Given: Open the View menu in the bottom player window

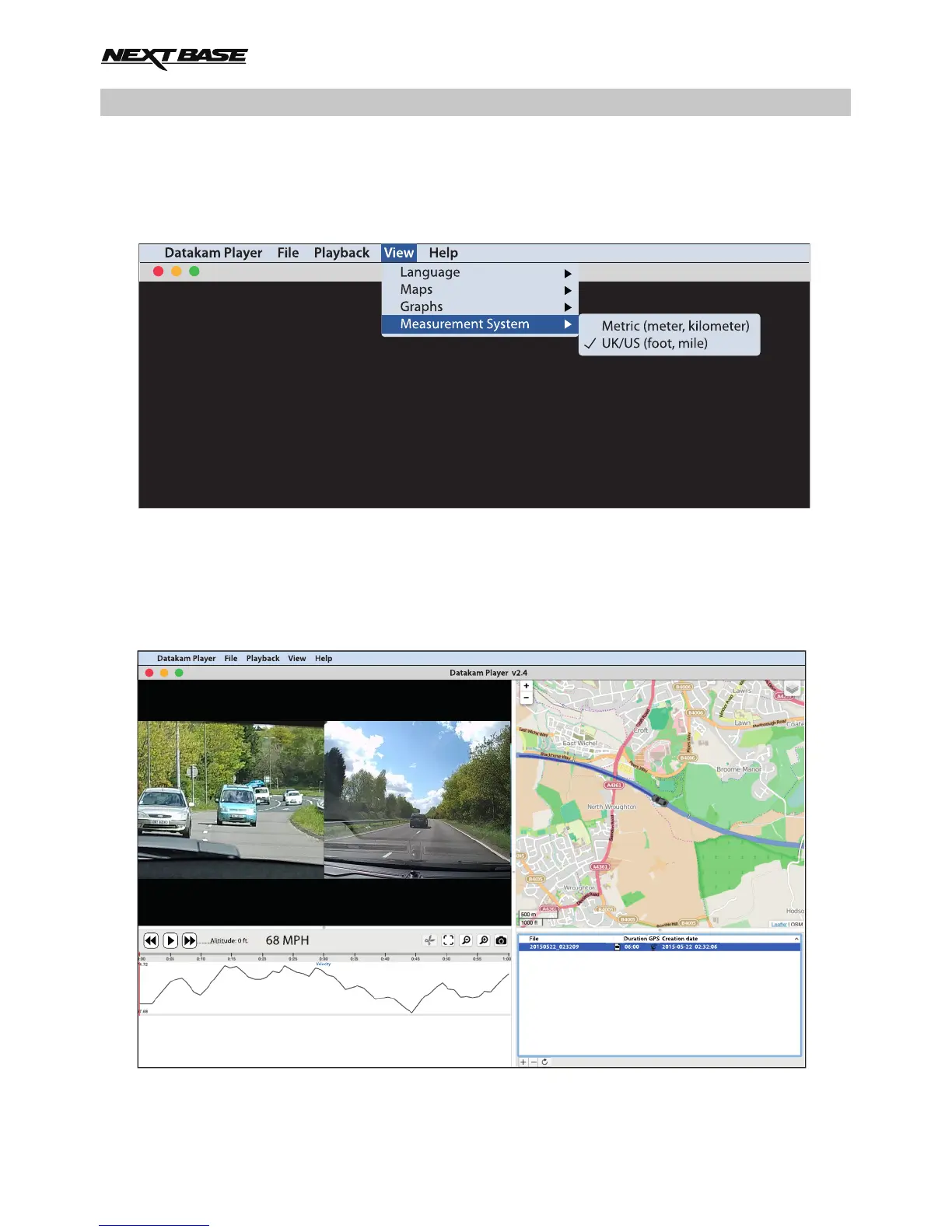Looking at the screenshot, I should click(x=297, y=659).
